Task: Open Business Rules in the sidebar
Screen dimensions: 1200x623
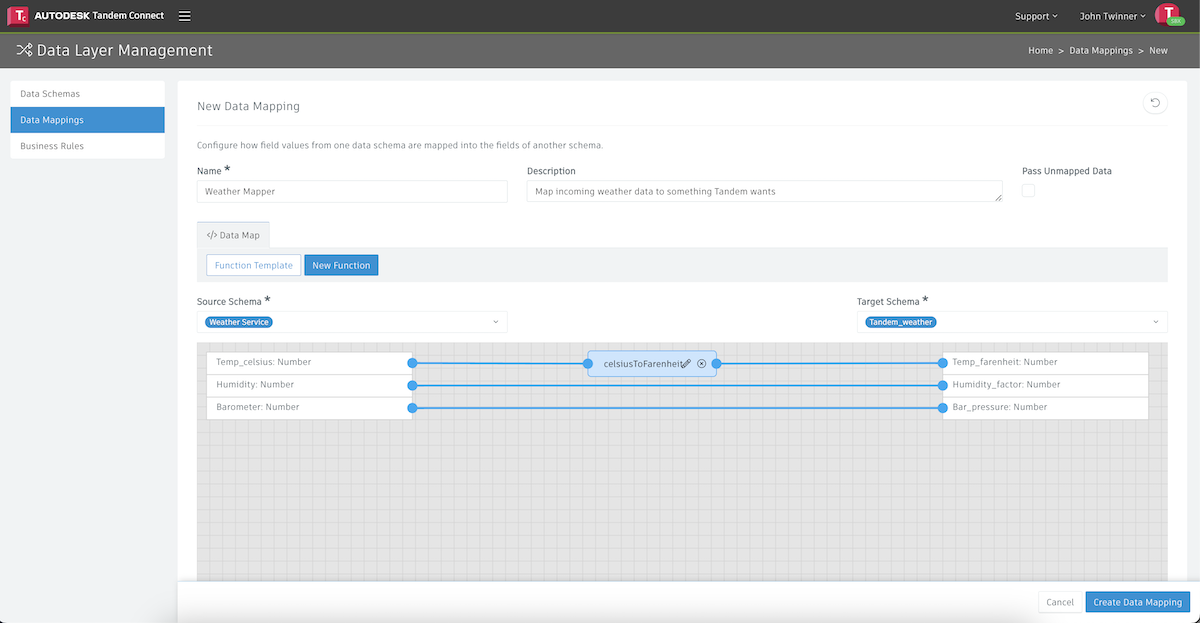Action: 87,146
